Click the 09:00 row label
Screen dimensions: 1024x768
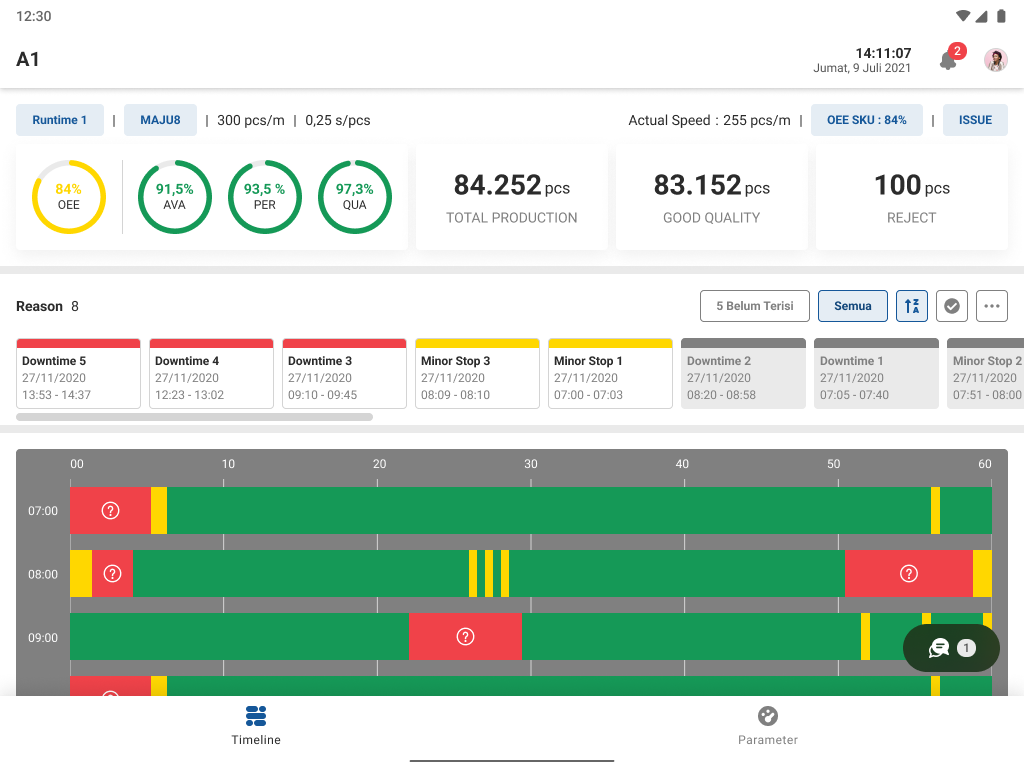pos(42,637)
